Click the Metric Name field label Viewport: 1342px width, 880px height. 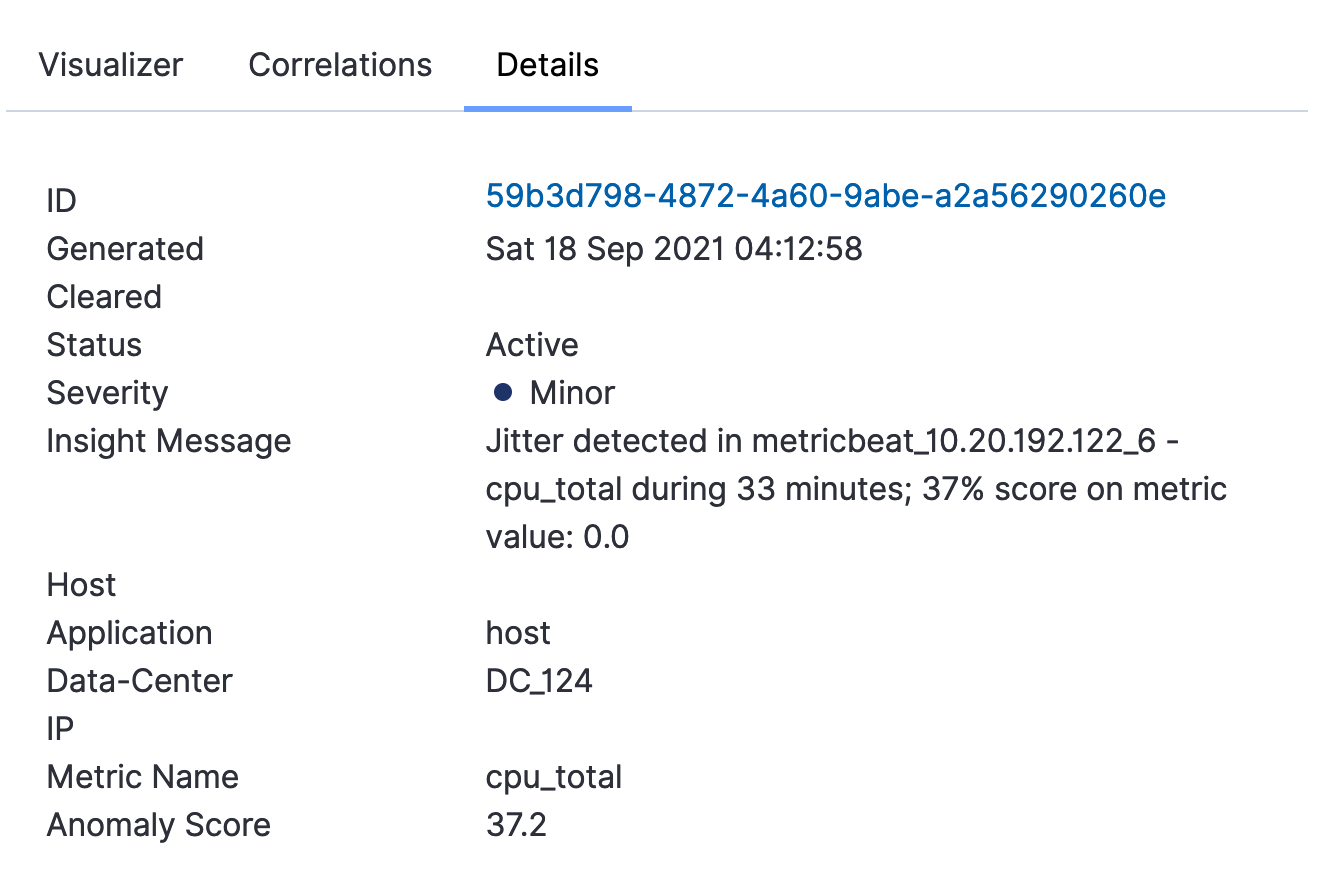(142, 777)
